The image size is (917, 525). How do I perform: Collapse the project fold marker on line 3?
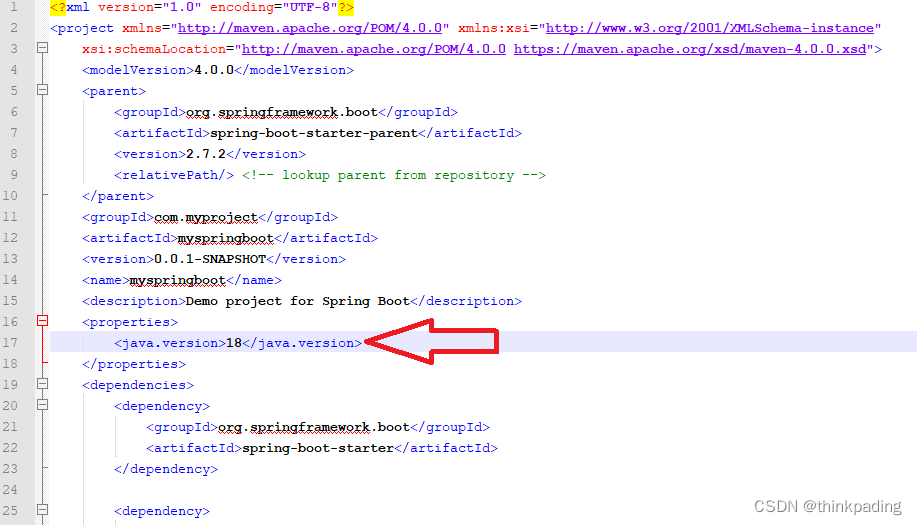point(42,48)
